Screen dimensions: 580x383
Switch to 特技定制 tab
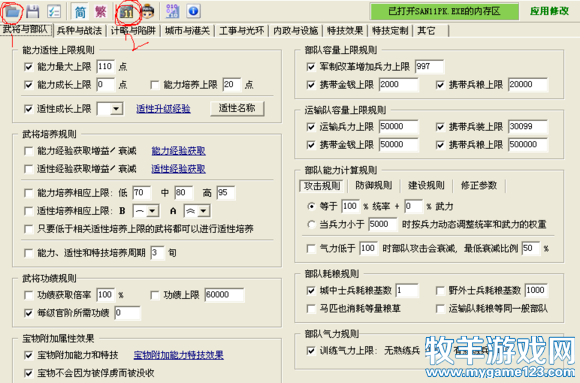(x=390, y=31)
